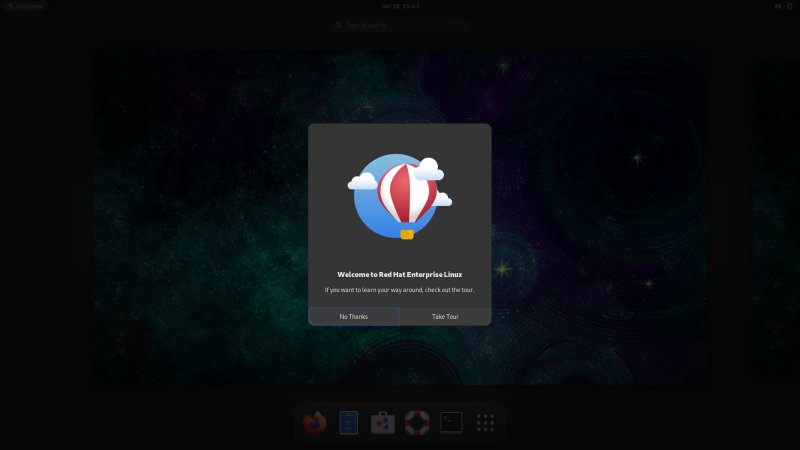Click the hot air balloon illustration
The width and height of the screenshot is (800, 450).
coord(400,197)
